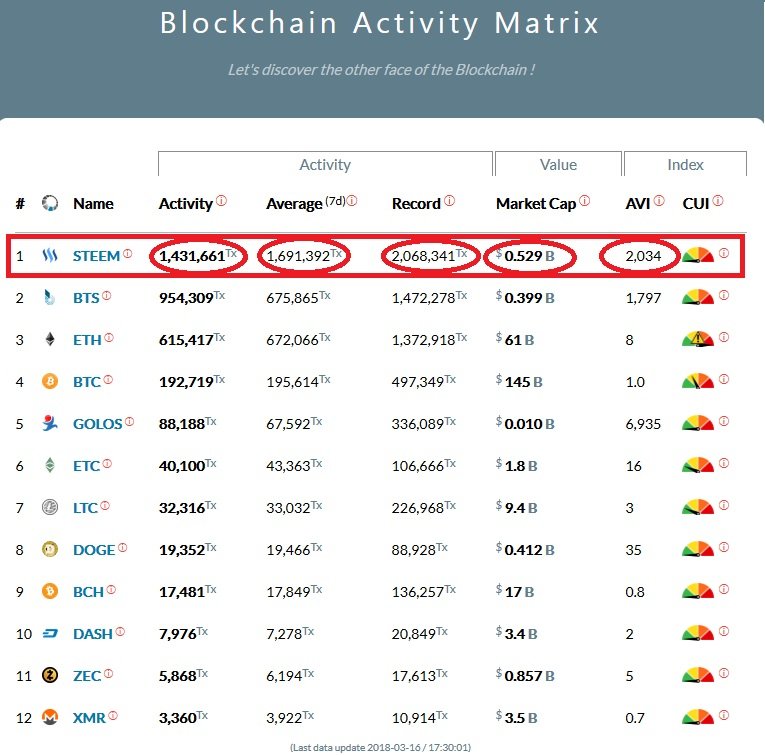
Task: Click the Bitcoin BTC orange logo
Action: [50, 381]
